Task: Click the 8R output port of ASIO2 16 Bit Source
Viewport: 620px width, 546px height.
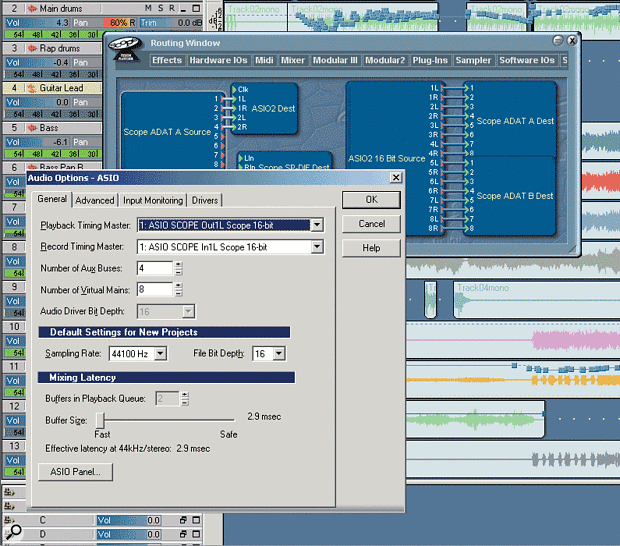Action: pos(442,228)
